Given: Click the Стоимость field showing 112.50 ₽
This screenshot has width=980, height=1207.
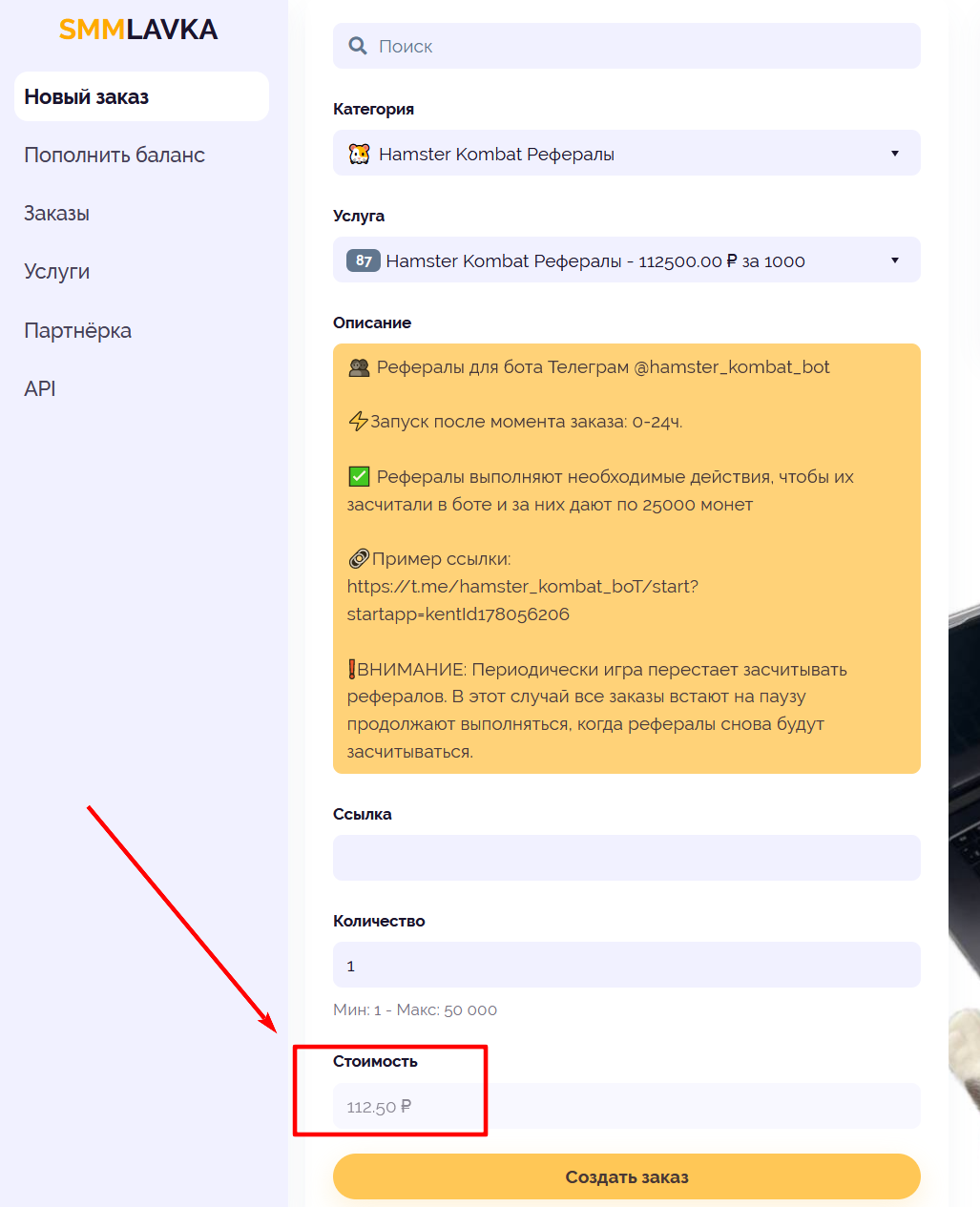Looking at the screenshot, I should click(x=627, y=1106).
